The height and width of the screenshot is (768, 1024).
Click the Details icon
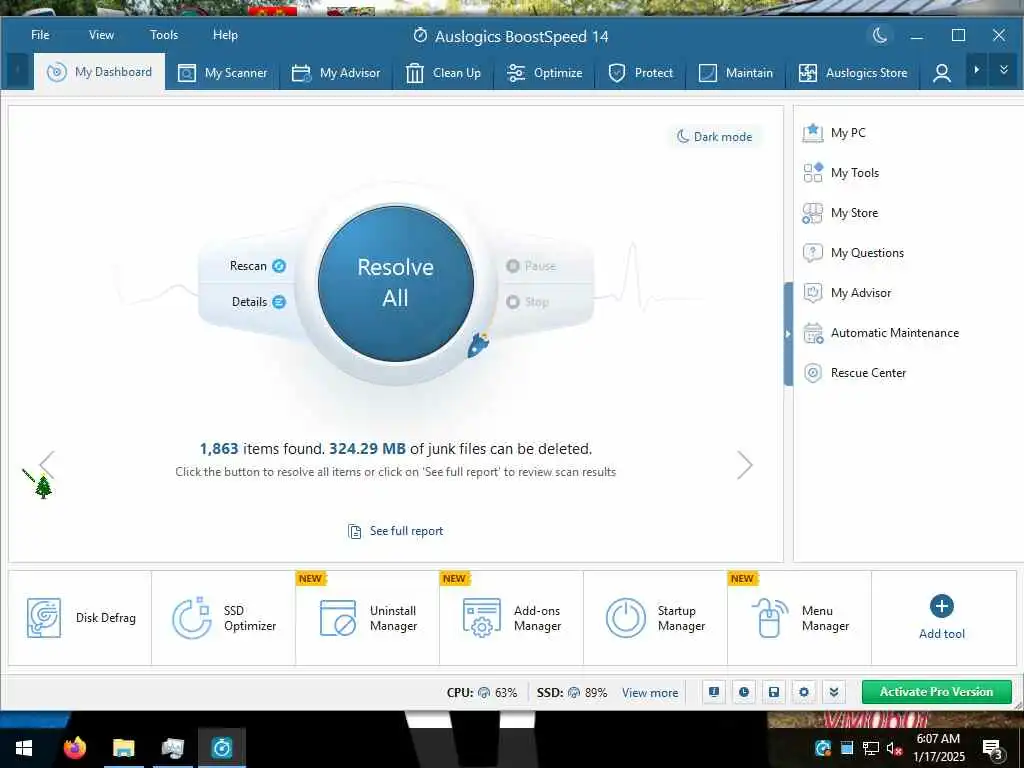click(279, 302)
